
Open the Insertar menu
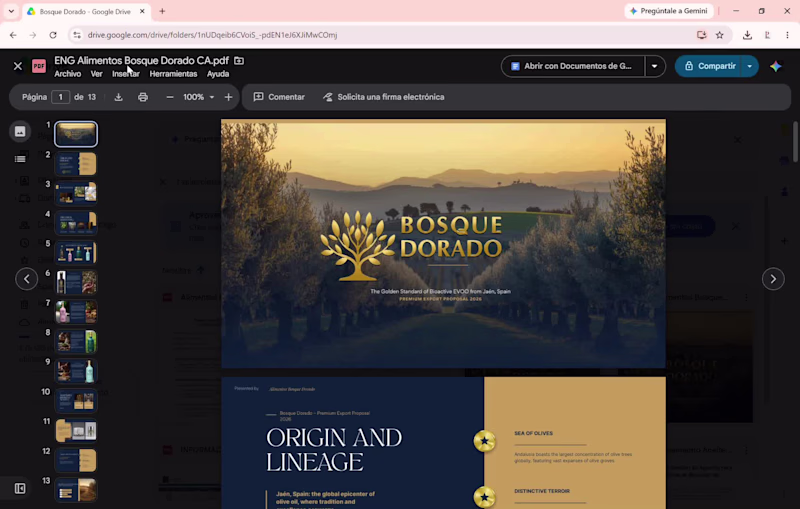tap(126, 74)
